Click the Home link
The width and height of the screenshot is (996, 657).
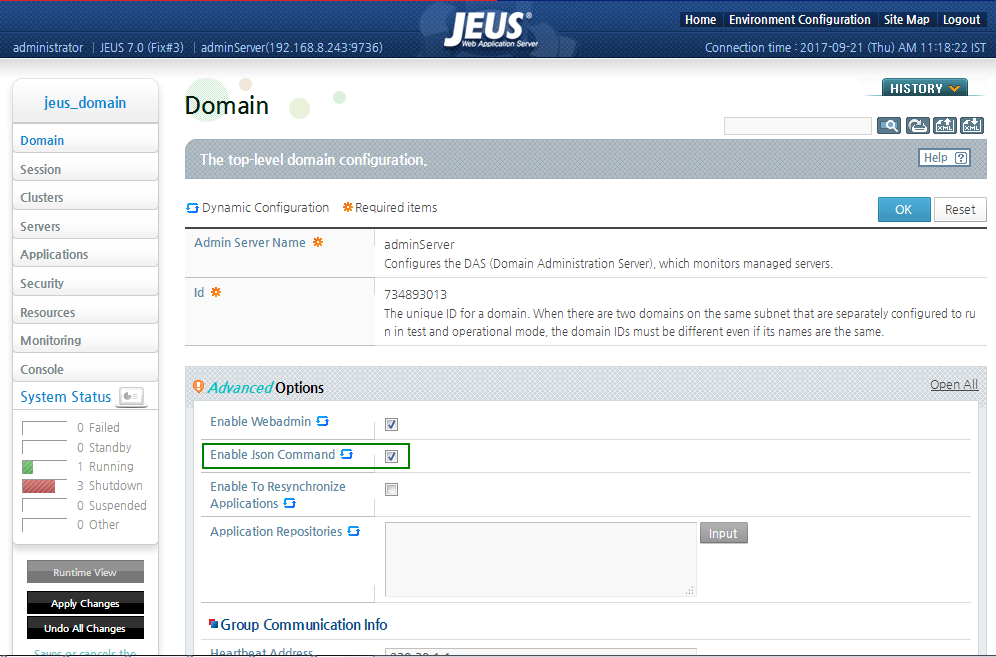coord(700,20)
